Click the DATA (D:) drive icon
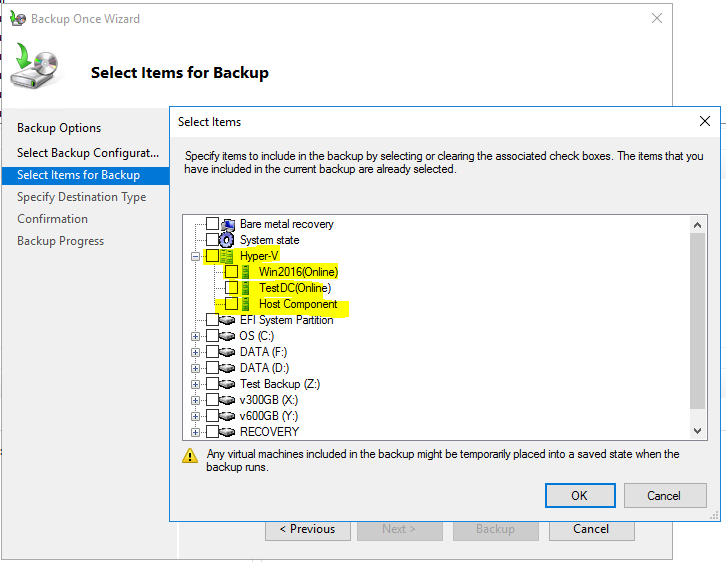 click(227, 368)
